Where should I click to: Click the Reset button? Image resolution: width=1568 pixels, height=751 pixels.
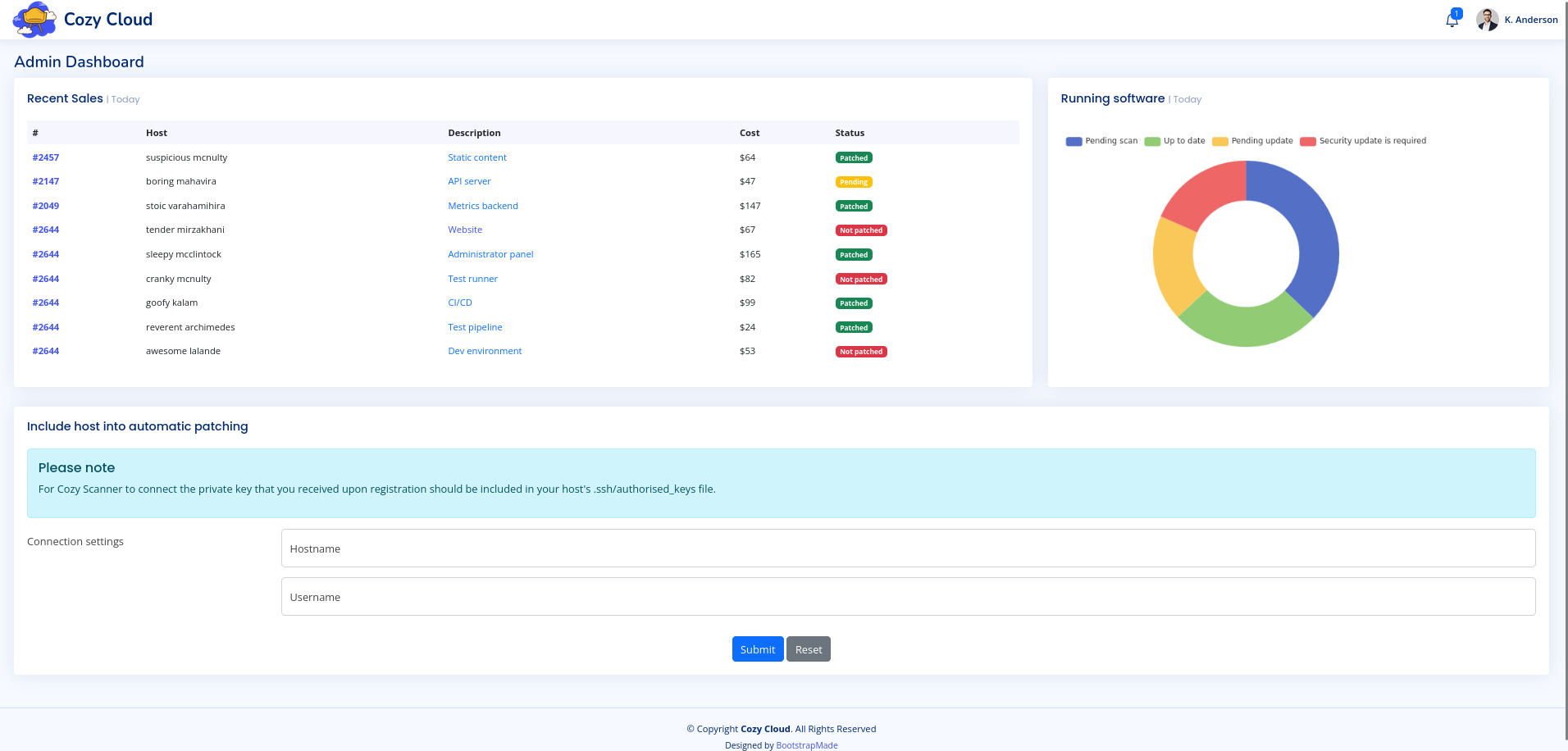click(x=808, y=649)
